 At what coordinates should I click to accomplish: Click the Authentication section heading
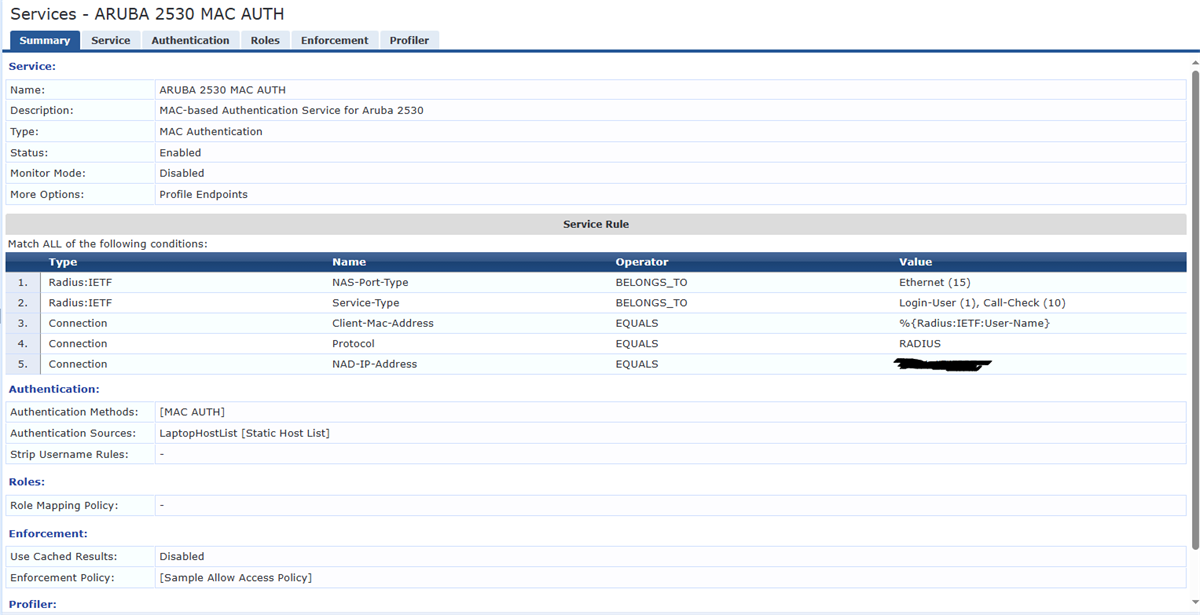(54, 389)
